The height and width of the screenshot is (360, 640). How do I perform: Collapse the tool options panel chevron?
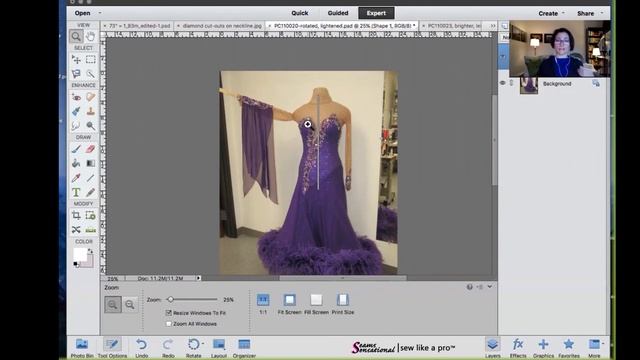(489, 287)
